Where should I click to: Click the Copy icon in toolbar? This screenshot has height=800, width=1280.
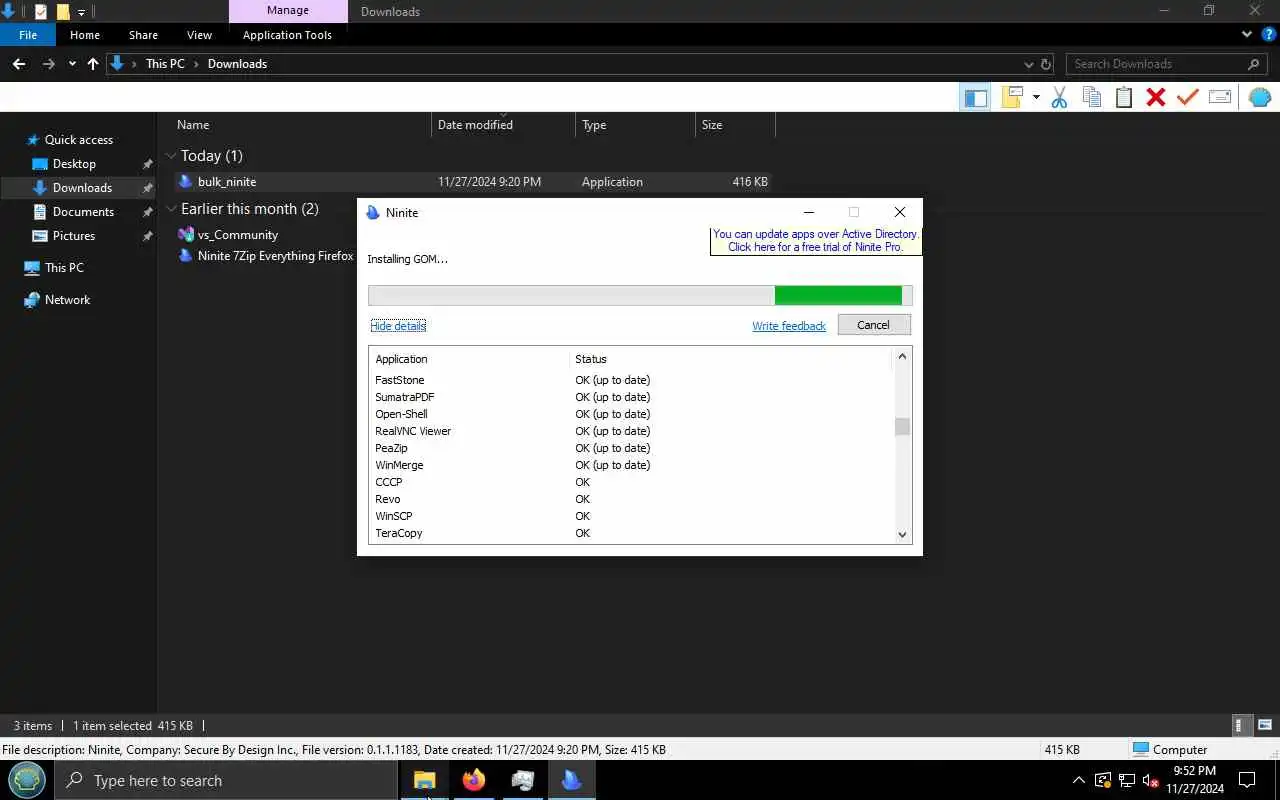[x=1092, y=97]
